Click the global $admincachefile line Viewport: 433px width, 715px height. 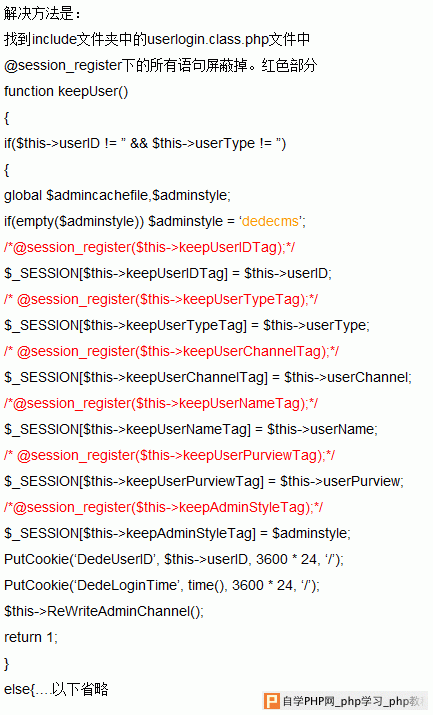(x=118, y=196)
